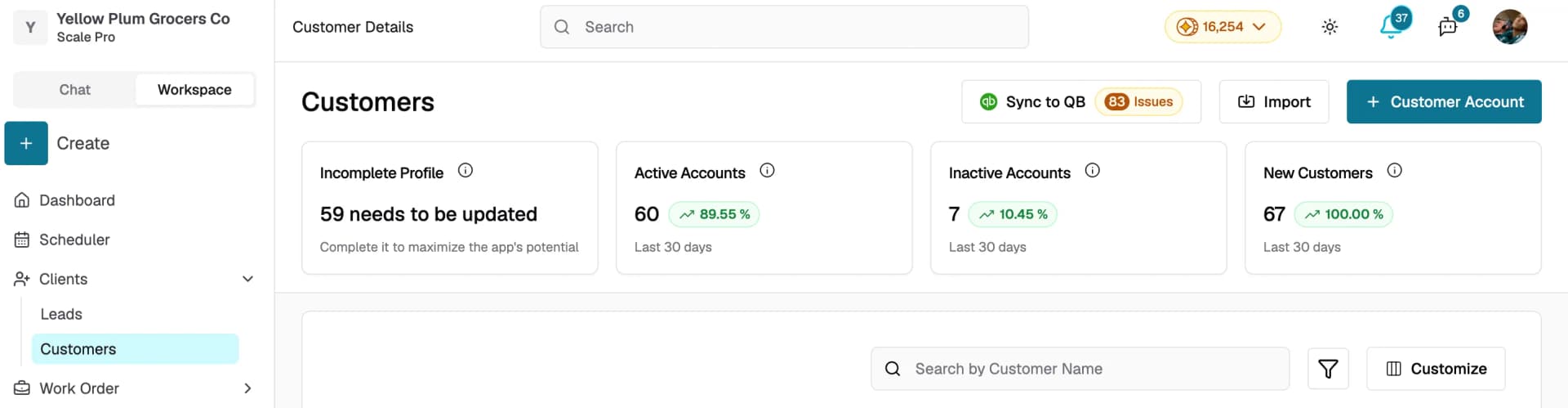
Task: View the 83 Issues badge
Action: (1138, 101)
